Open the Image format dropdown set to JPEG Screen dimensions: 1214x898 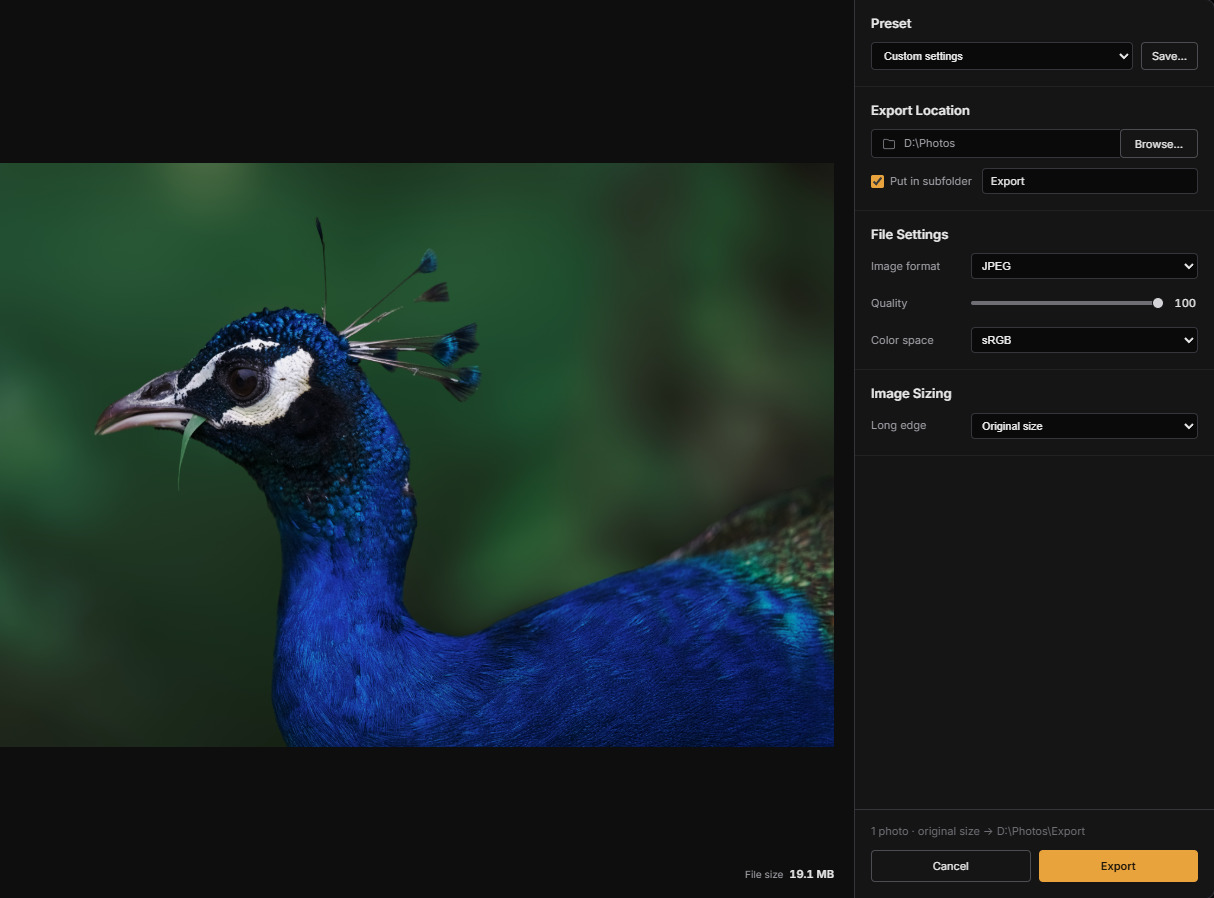1084,266
